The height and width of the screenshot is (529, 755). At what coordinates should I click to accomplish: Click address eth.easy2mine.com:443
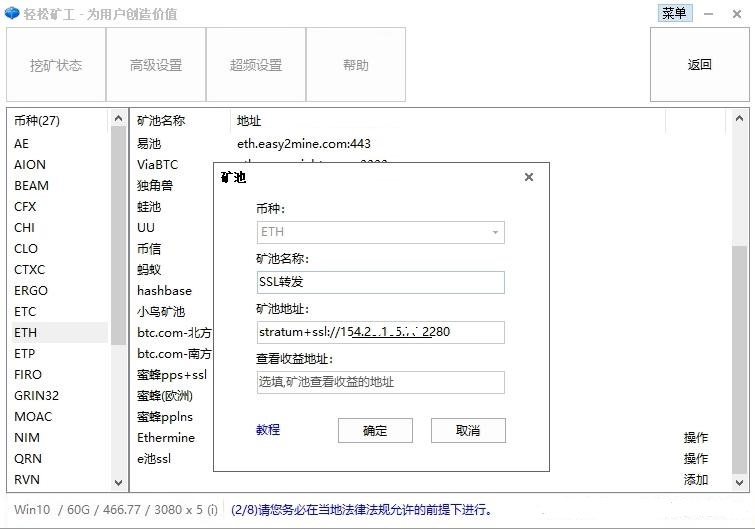[304, 143]
